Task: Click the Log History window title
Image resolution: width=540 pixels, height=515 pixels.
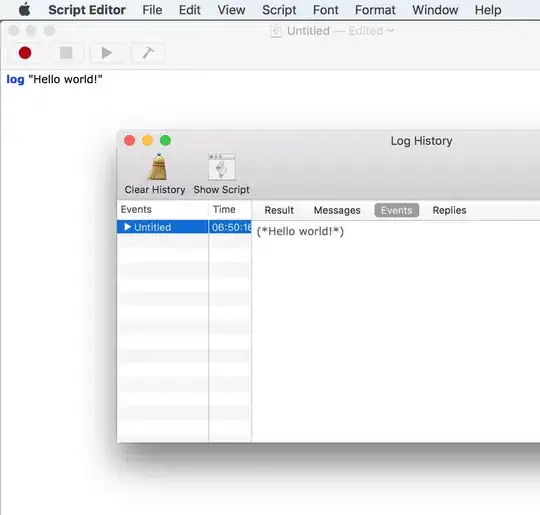Action: pyautogui.click(x=421, y=141)
